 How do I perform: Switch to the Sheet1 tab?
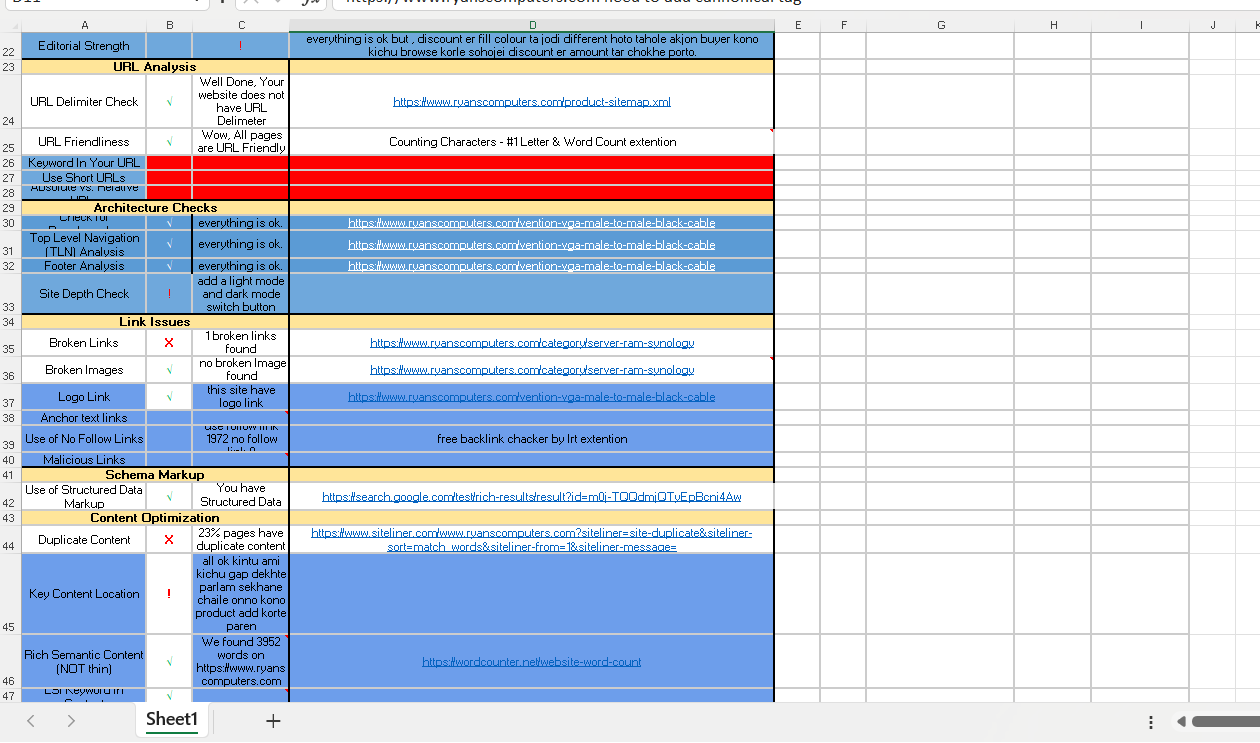point(172,719)
